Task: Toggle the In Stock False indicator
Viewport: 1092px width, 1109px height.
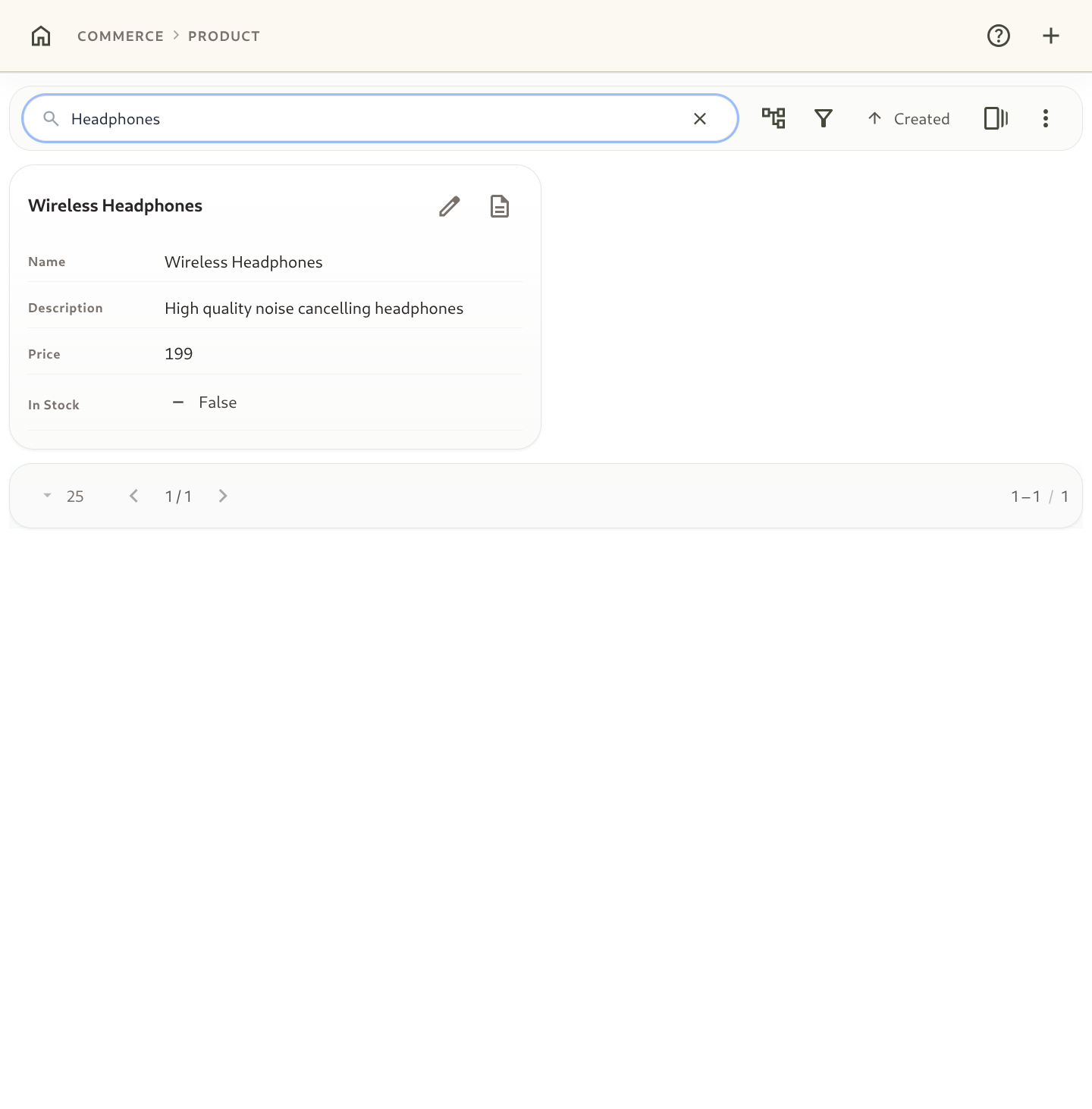Action: point(205,403)
